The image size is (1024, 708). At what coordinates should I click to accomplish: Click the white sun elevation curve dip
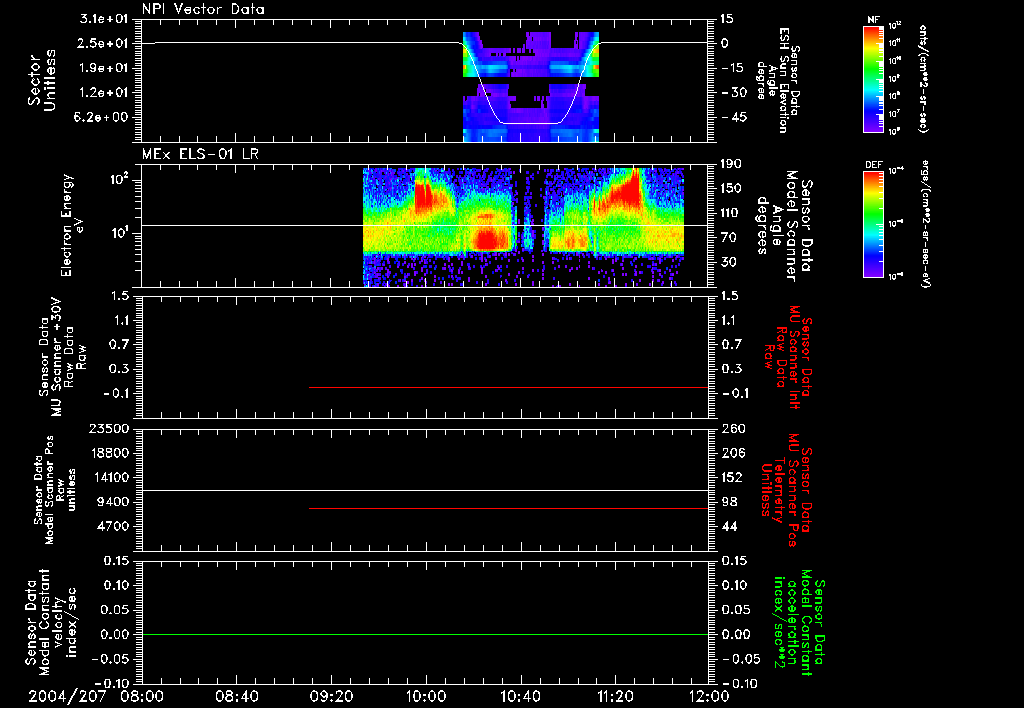click(x=530, y=123)
